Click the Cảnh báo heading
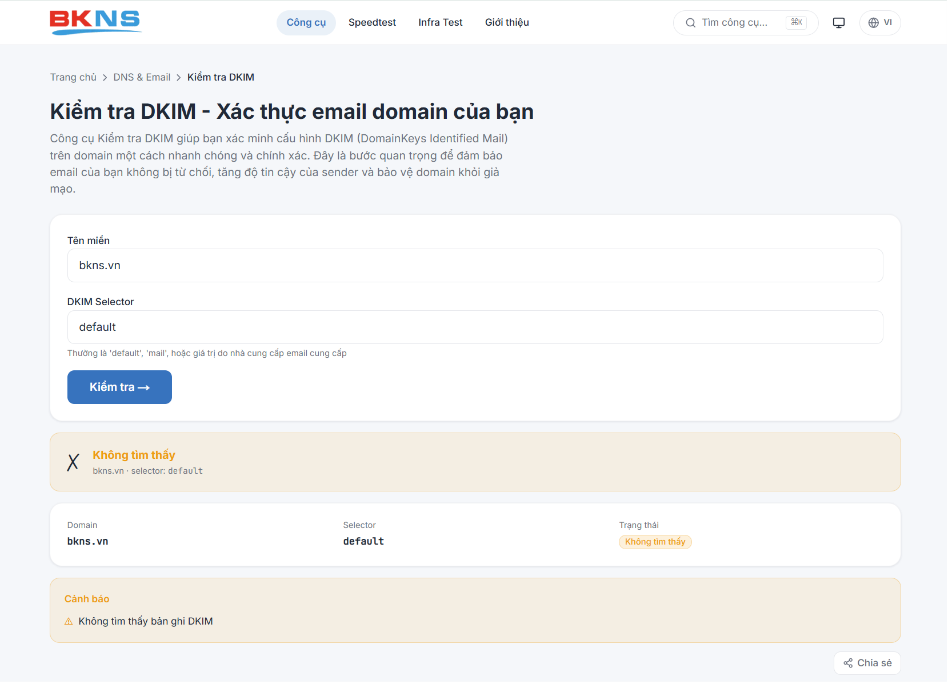Image resolution: width=947 pixels, height=682 pixels. (x=87, y=599)
